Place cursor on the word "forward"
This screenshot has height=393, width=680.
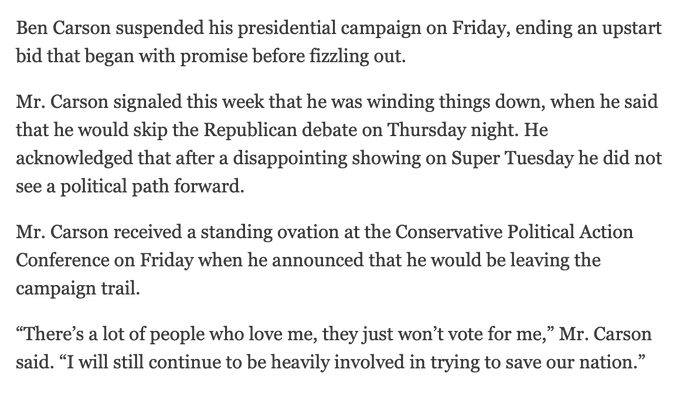207,187
